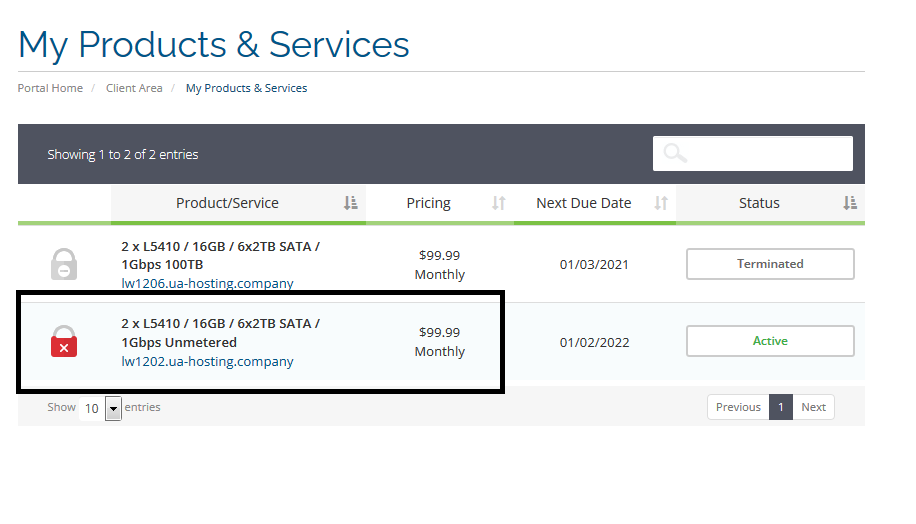The width and height of the screenshot is (916, 524).
Task: Open the lw1206.ua-hosting.company hostname
Action: [208, 283]
